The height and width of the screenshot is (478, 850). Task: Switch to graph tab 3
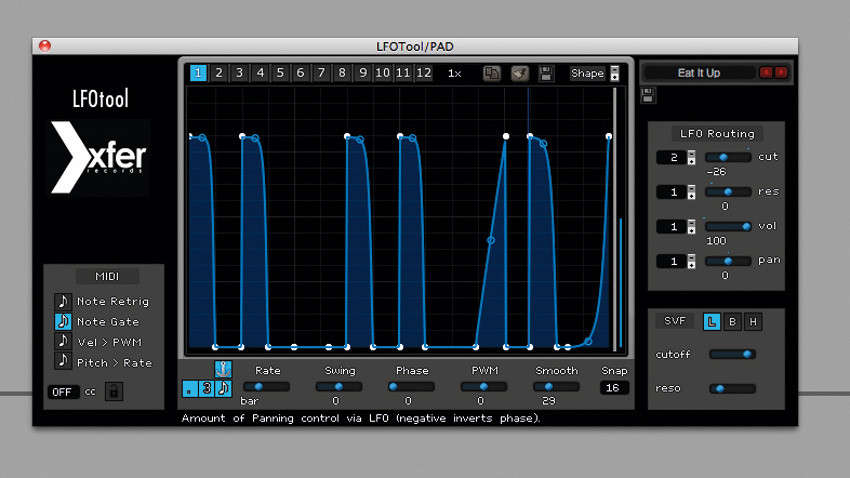240,73
